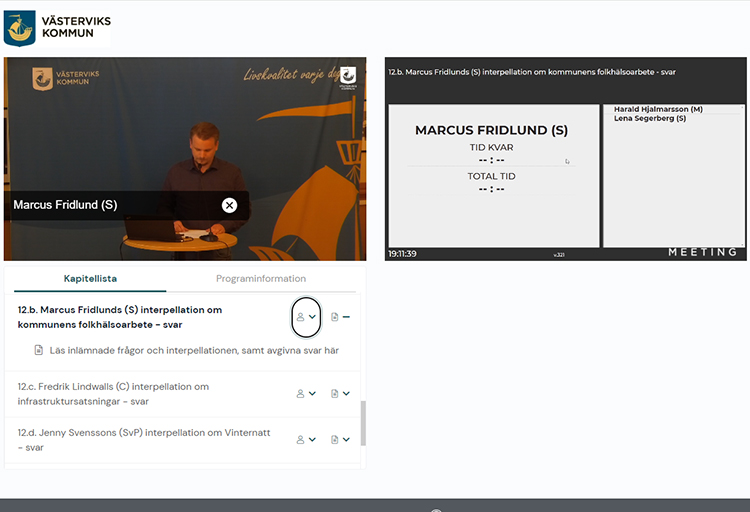The image size is (750, 512).
Task: Collapse documents of 12.b with minus icon
Action: [x=347, y=317]
